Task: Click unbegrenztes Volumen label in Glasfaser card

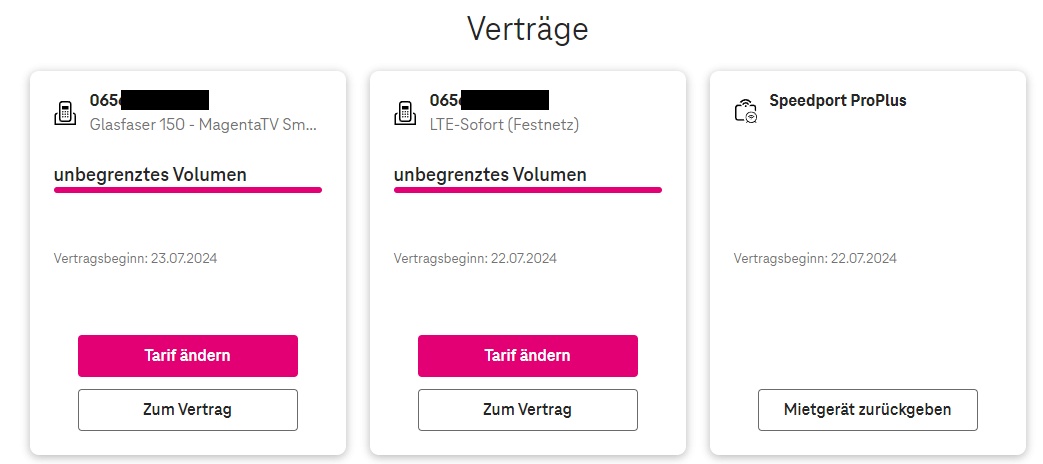Action: (x=150, y=175)
